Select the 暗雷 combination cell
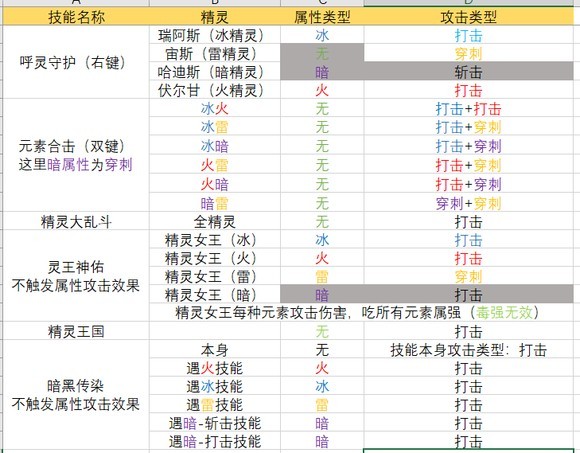Viewport: 580px width, 453px height. [215, 203]
